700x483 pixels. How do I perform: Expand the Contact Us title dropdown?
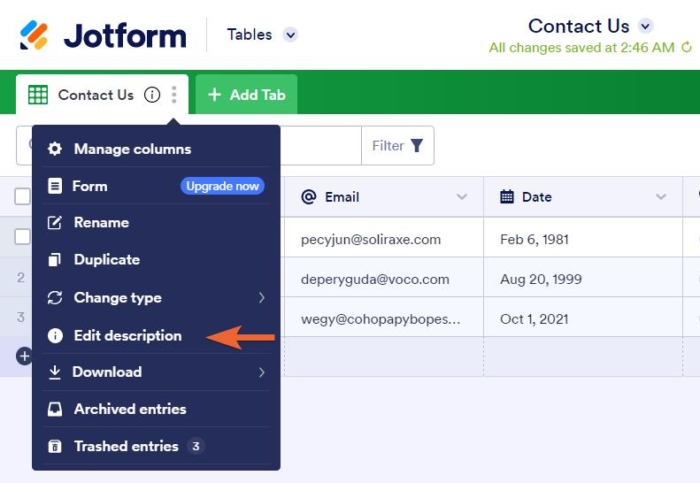tap(646, 26)
